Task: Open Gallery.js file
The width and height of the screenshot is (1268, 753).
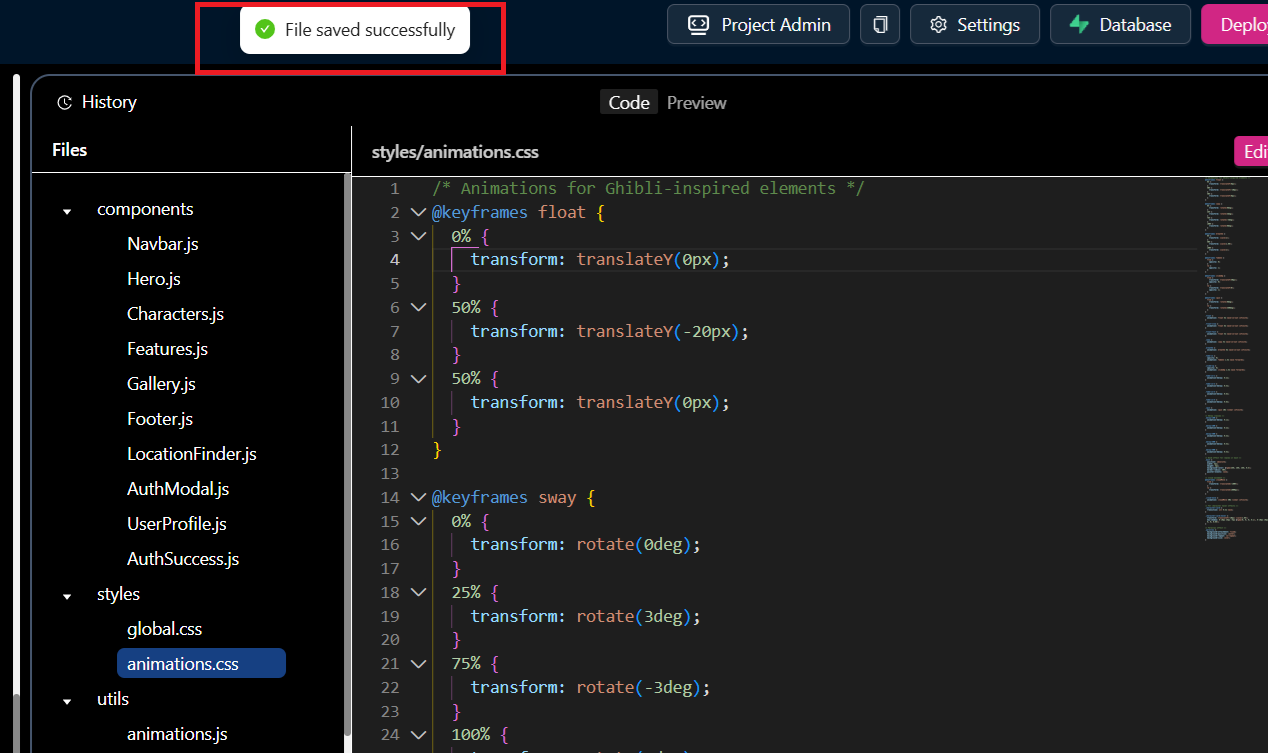Action: pos(161,384)
